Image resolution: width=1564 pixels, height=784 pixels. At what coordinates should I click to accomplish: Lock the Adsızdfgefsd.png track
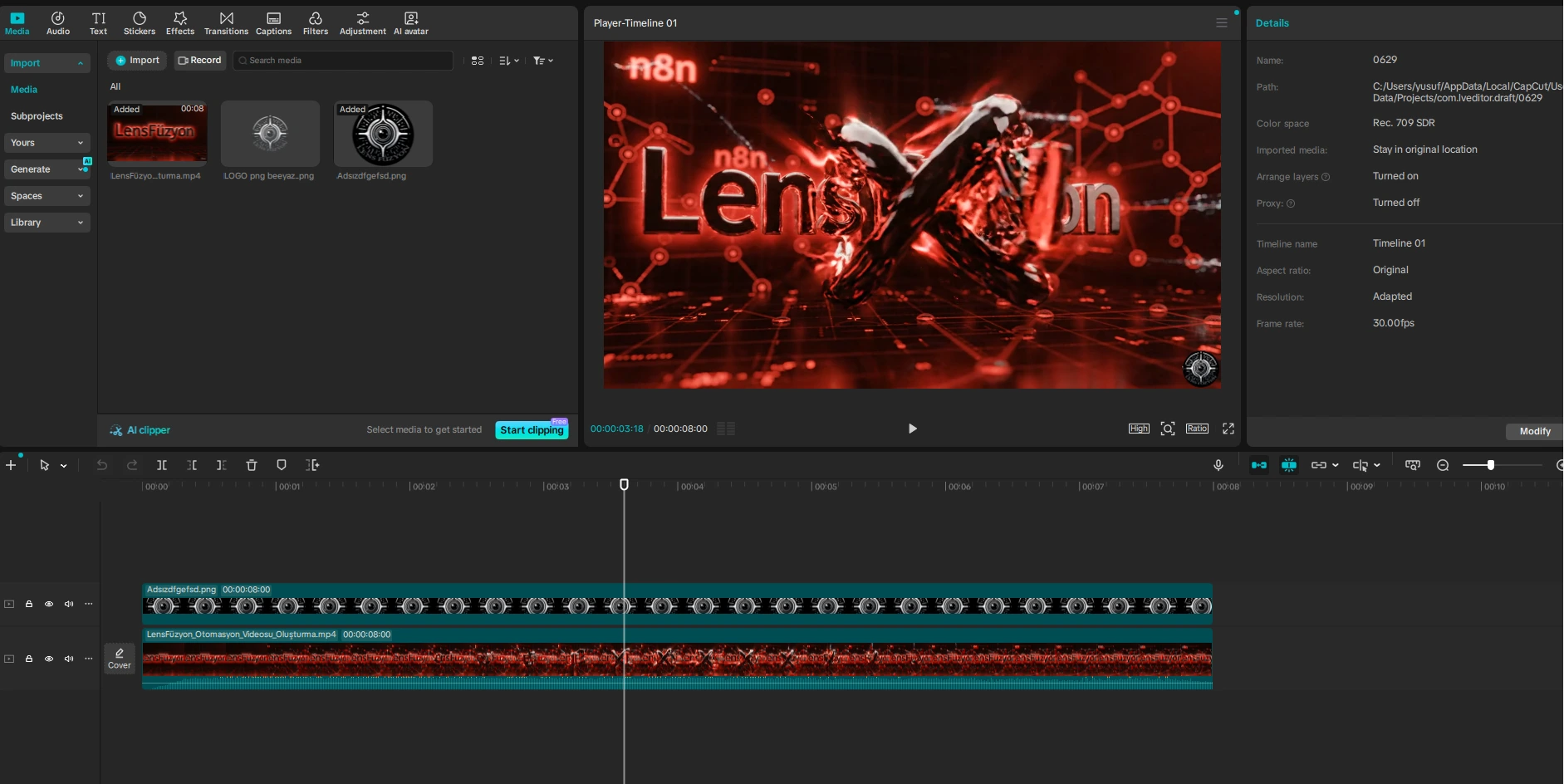pyautogui.click(x=29, y=604)
